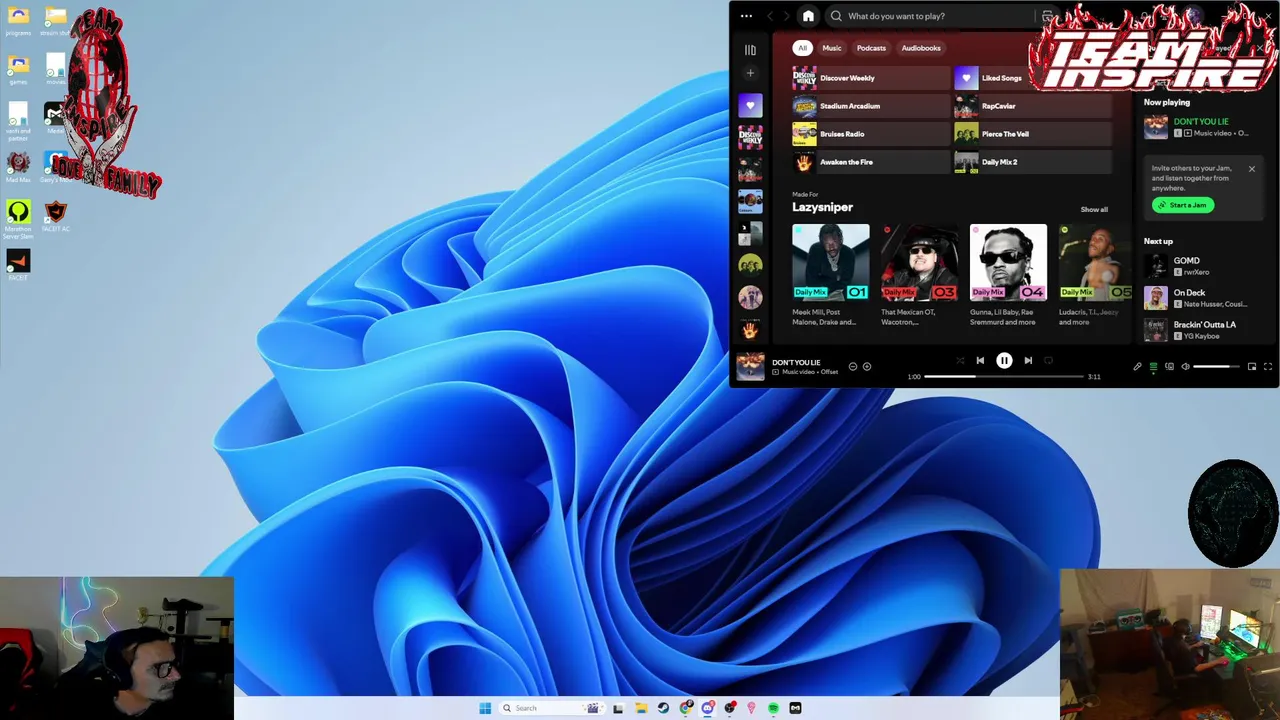Open Daily Mix 05 card
Image resolution: width=1280 pixels, height=720 pixels.
point(1095,275)
